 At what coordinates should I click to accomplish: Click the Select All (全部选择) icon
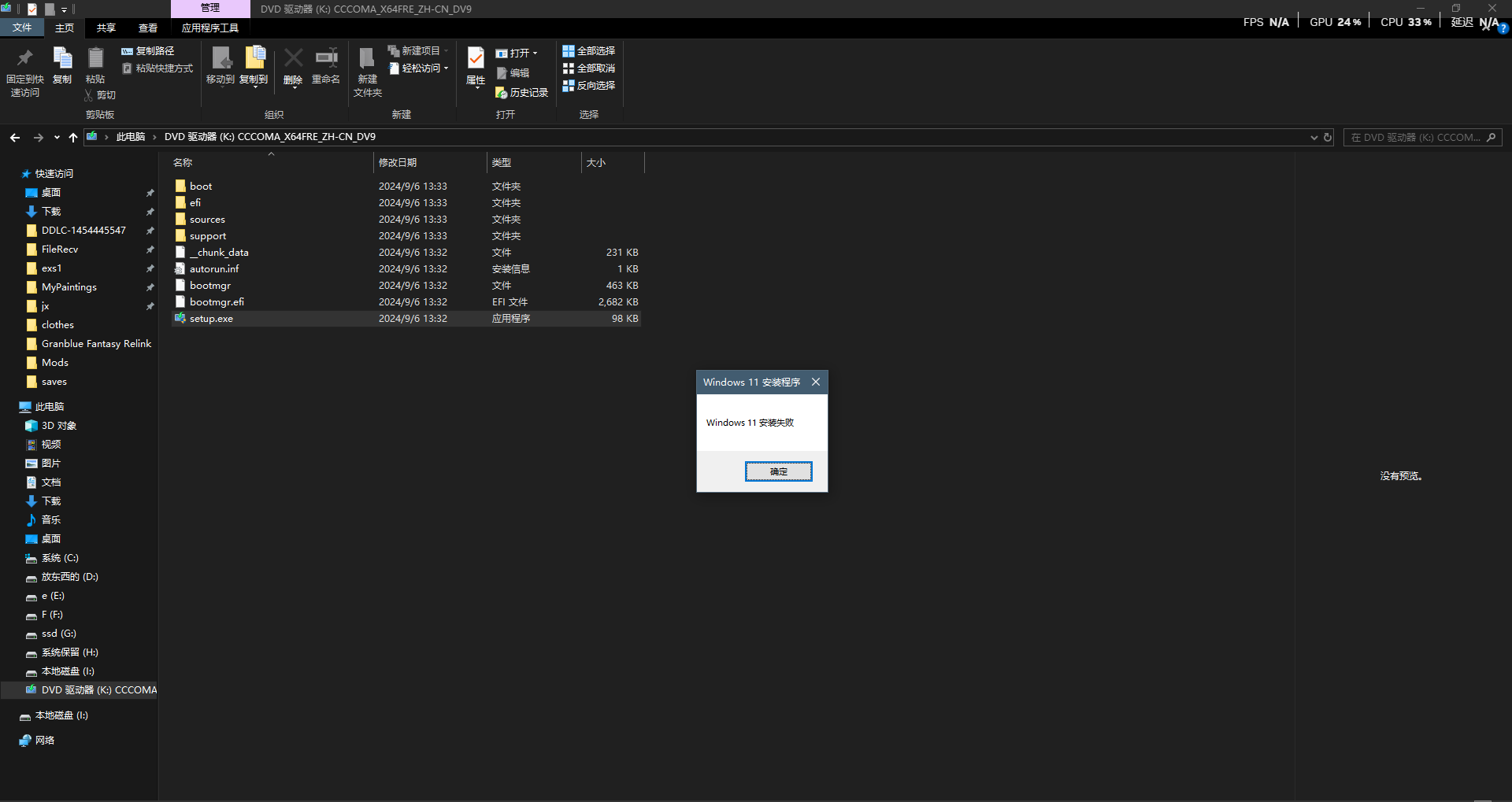click(568, 50)
